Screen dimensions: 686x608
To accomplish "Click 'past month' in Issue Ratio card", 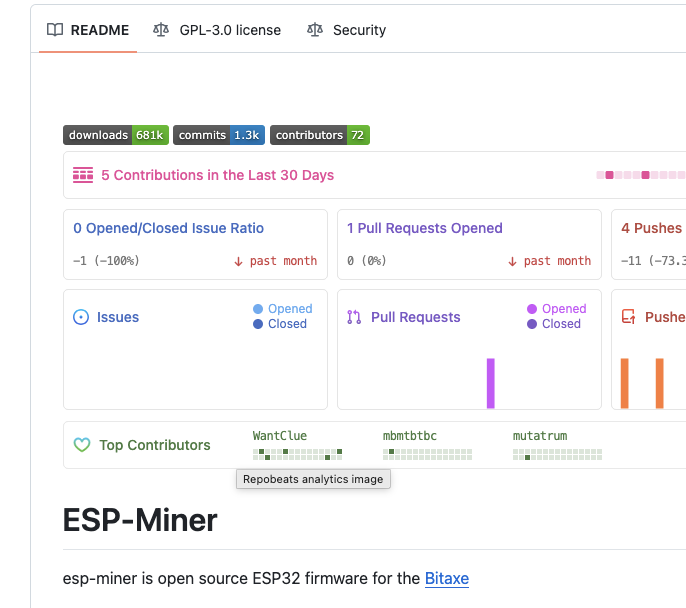I will click(284, 261).
